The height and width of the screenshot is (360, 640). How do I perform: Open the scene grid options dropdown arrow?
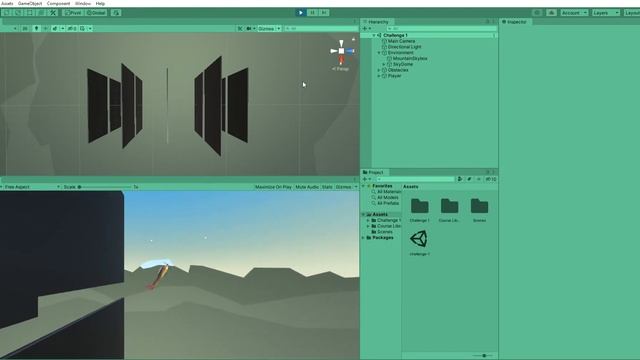click(x=90, y=29)
